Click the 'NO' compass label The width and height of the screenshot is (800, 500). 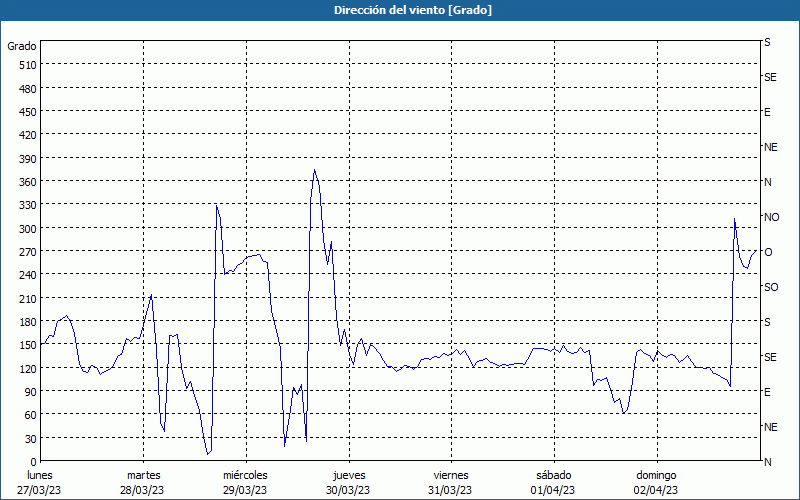click(772, 217)
